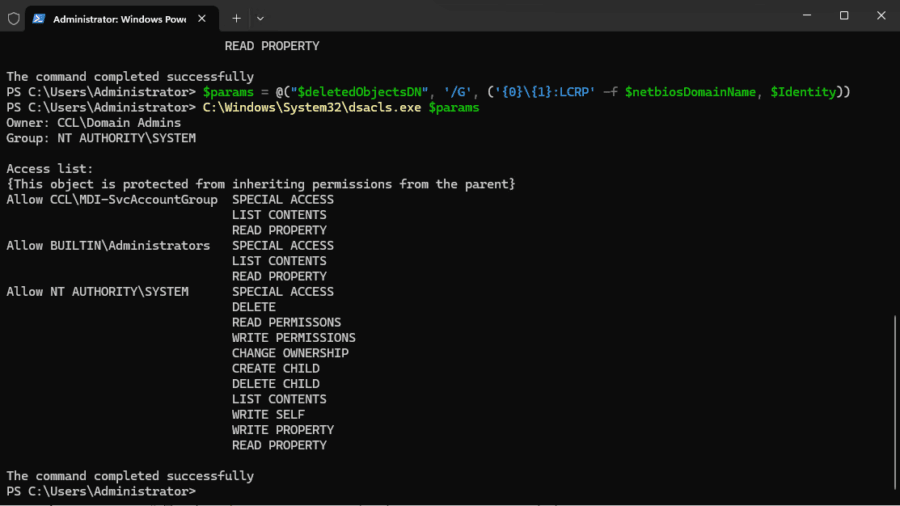Click 'Allow CCL\MDI-SvcAccountGroup' entry
The width and height of the screenshot is (900, 506).
pyautogui.click(x=112, y=200)
